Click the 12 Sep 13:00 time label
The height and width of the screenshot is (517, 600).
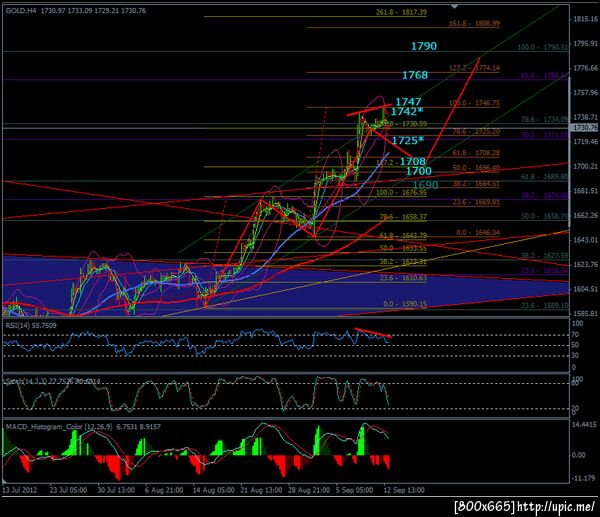(x=404, y=490)
